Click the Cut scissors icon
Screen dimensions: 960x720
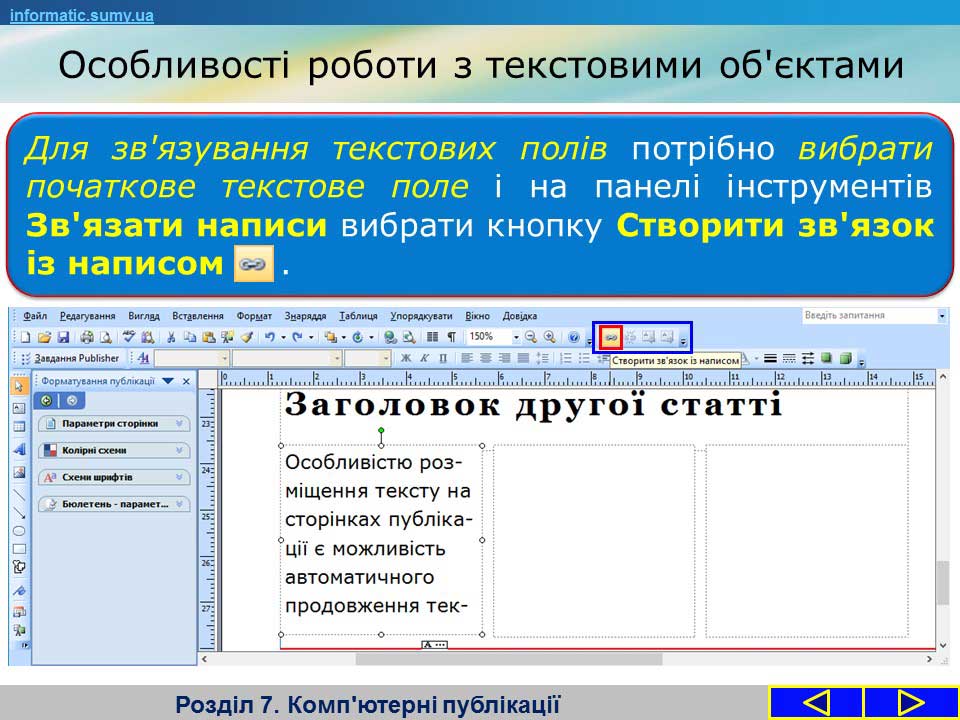(171, 338)
